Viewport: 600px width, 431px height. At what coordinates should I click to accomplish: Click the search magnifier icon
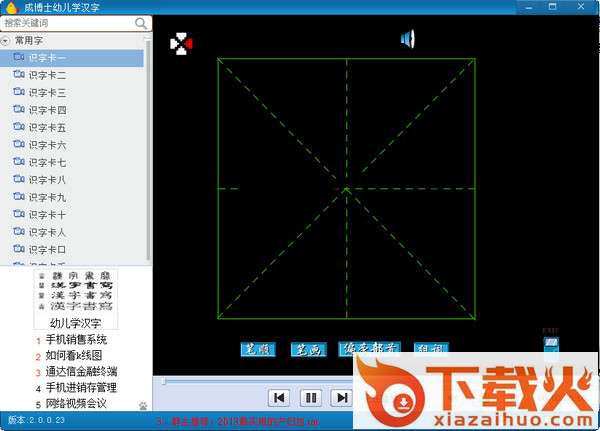[x=141, y=22]
